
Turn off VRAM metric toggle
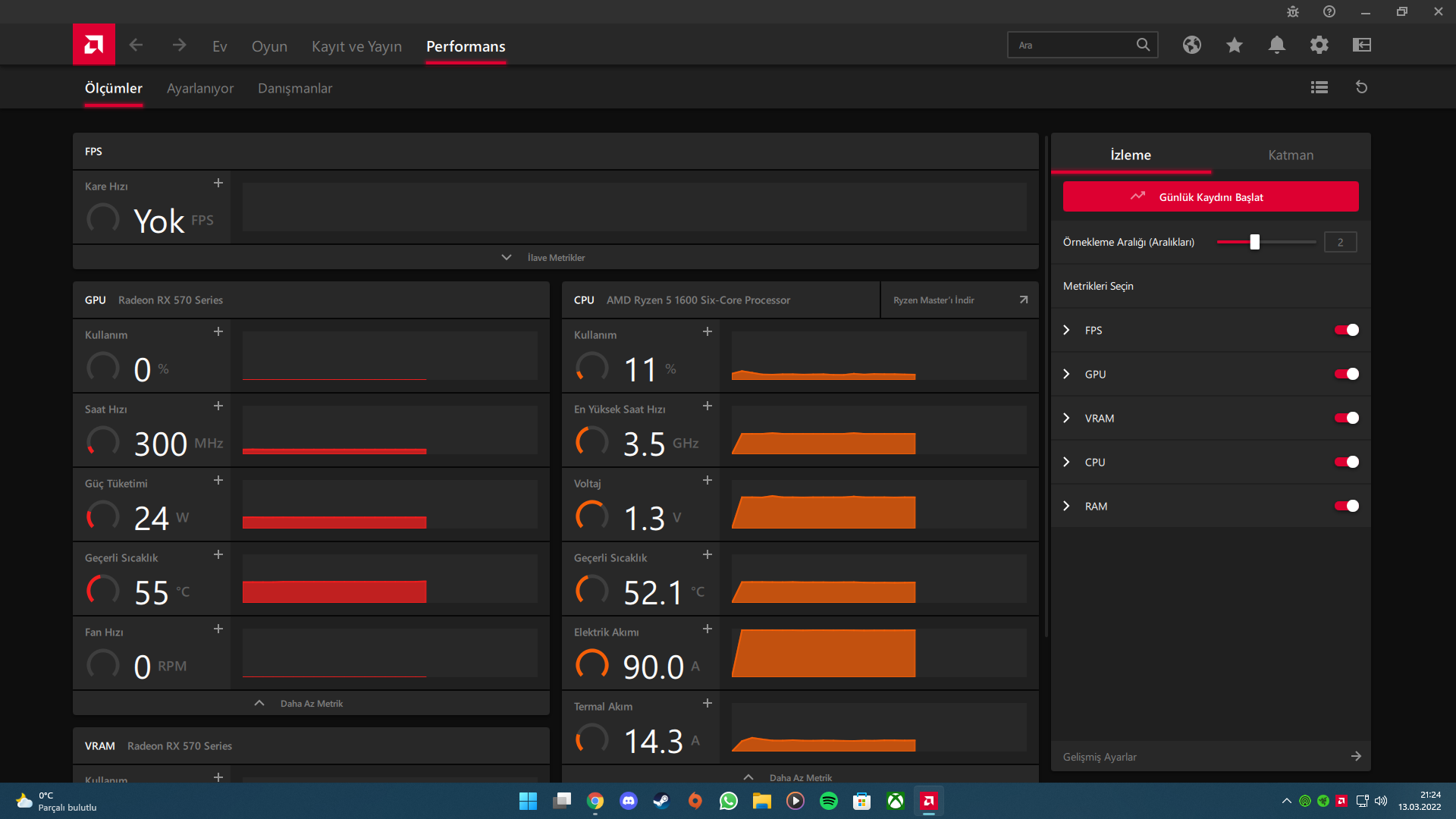pos(1346,418)
